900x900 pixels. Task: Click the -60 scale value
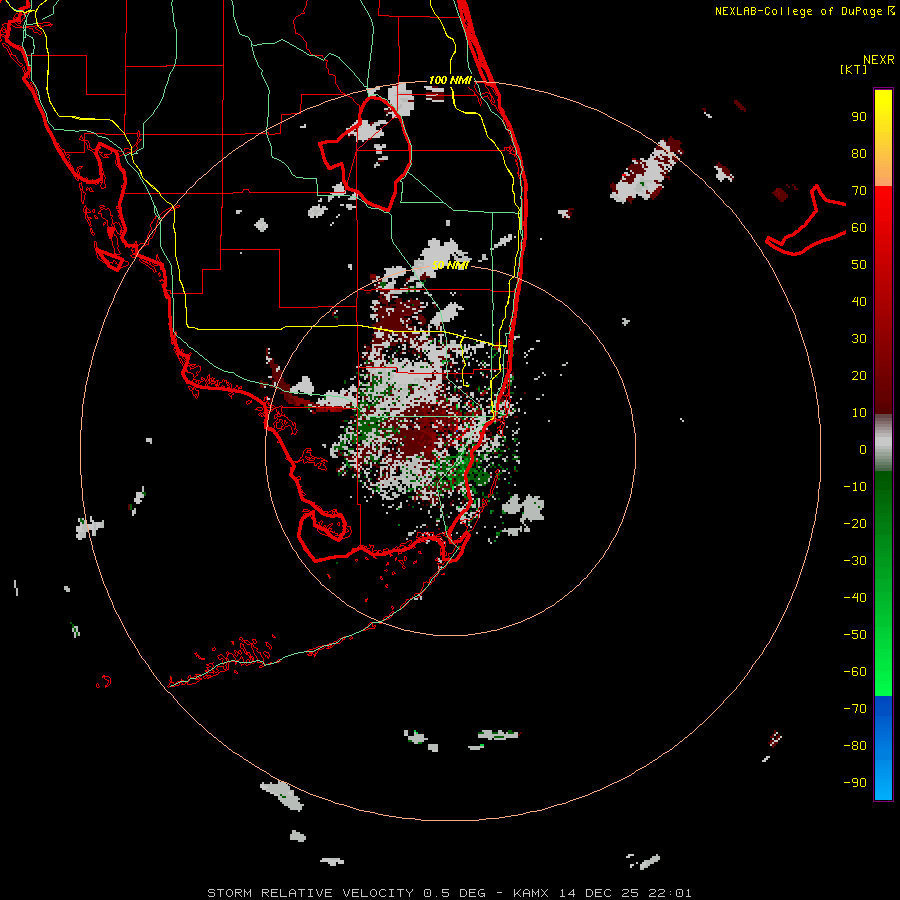(x=855, y=672)
